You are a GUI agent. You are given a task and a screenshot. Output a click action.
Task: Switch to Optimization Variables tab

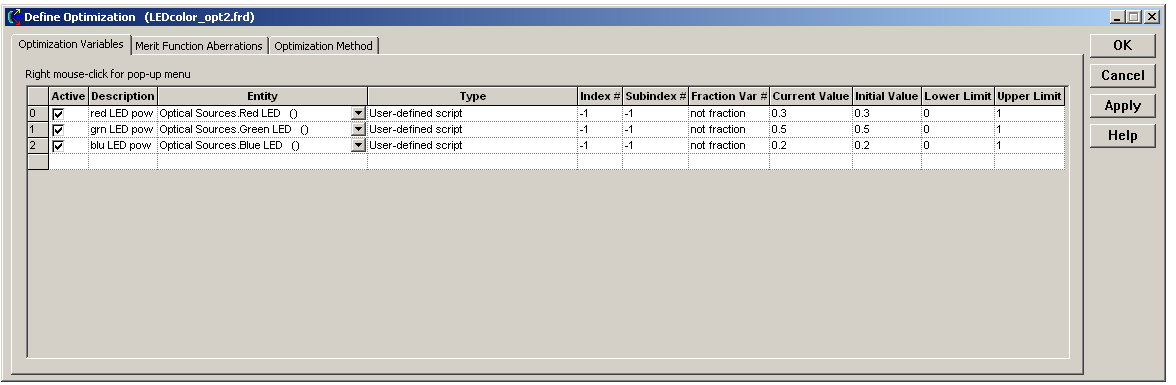pyautogui.click(x=70, y=44)
